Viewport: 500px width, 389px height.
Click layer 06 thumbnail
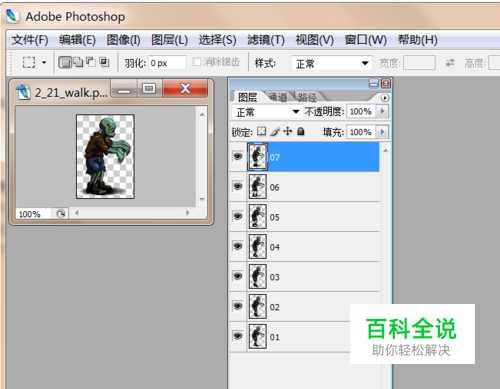pos(258,187)
